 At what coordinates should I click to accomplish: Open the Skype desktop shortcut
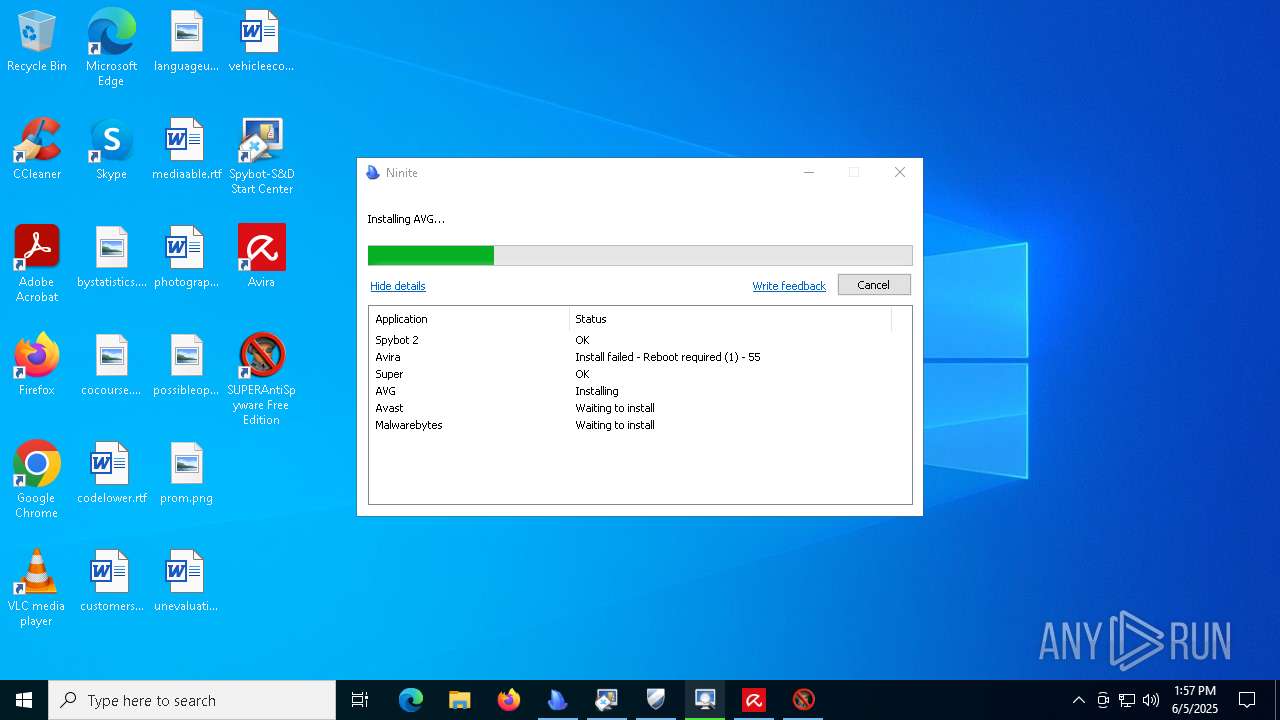click(111, 150)
